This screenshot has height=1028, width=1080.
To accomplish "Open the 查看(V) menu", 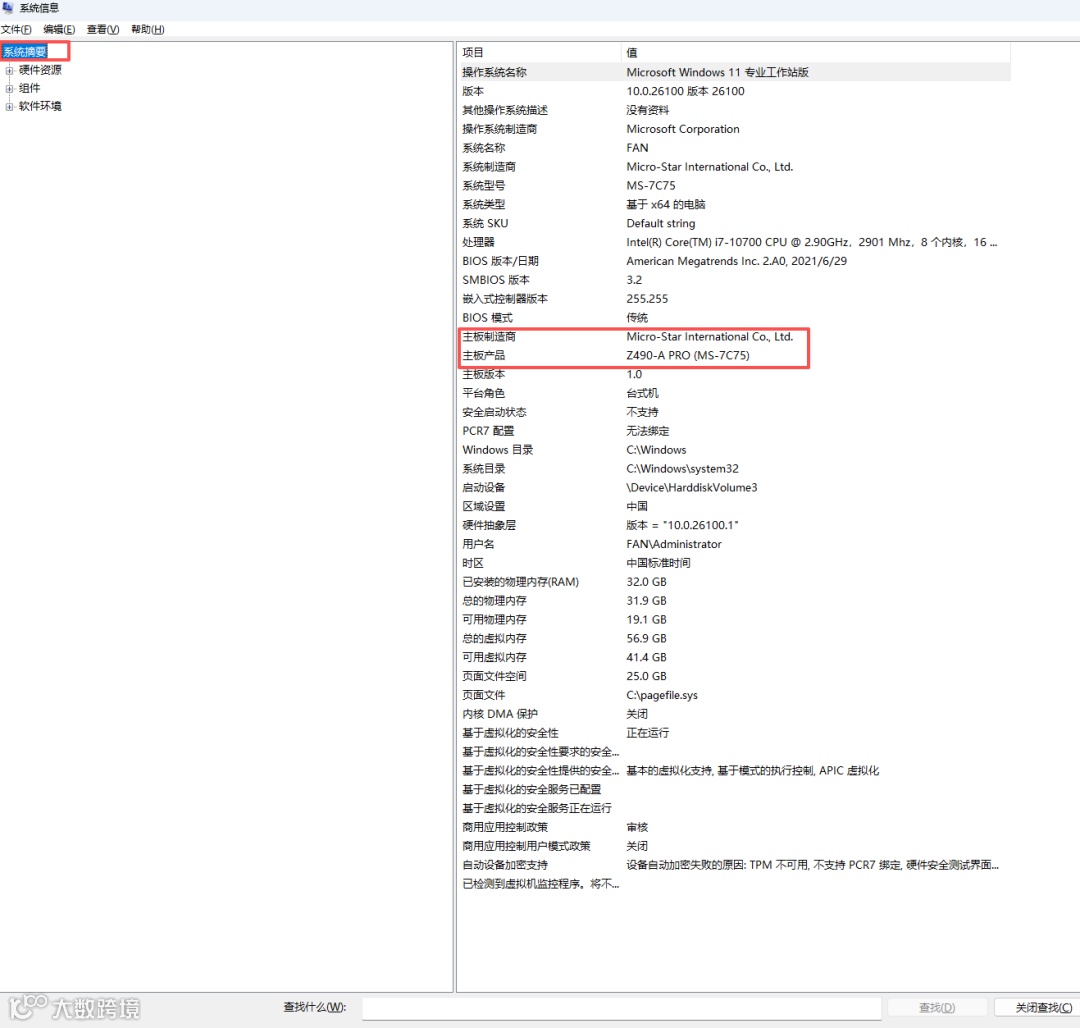I will point(103,29).
